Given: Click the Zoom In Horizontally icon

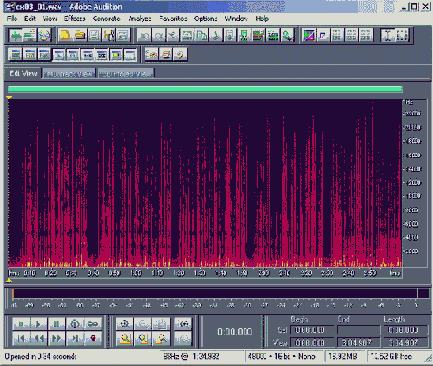Looking at the screenshot, I should tap(125, 324).
